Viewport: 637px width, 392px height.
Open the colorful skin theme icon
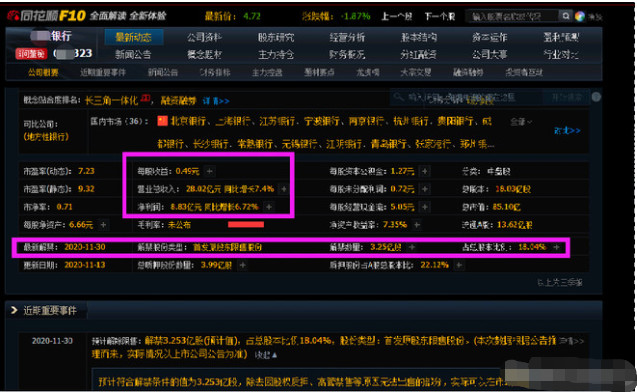pos(580,16)
